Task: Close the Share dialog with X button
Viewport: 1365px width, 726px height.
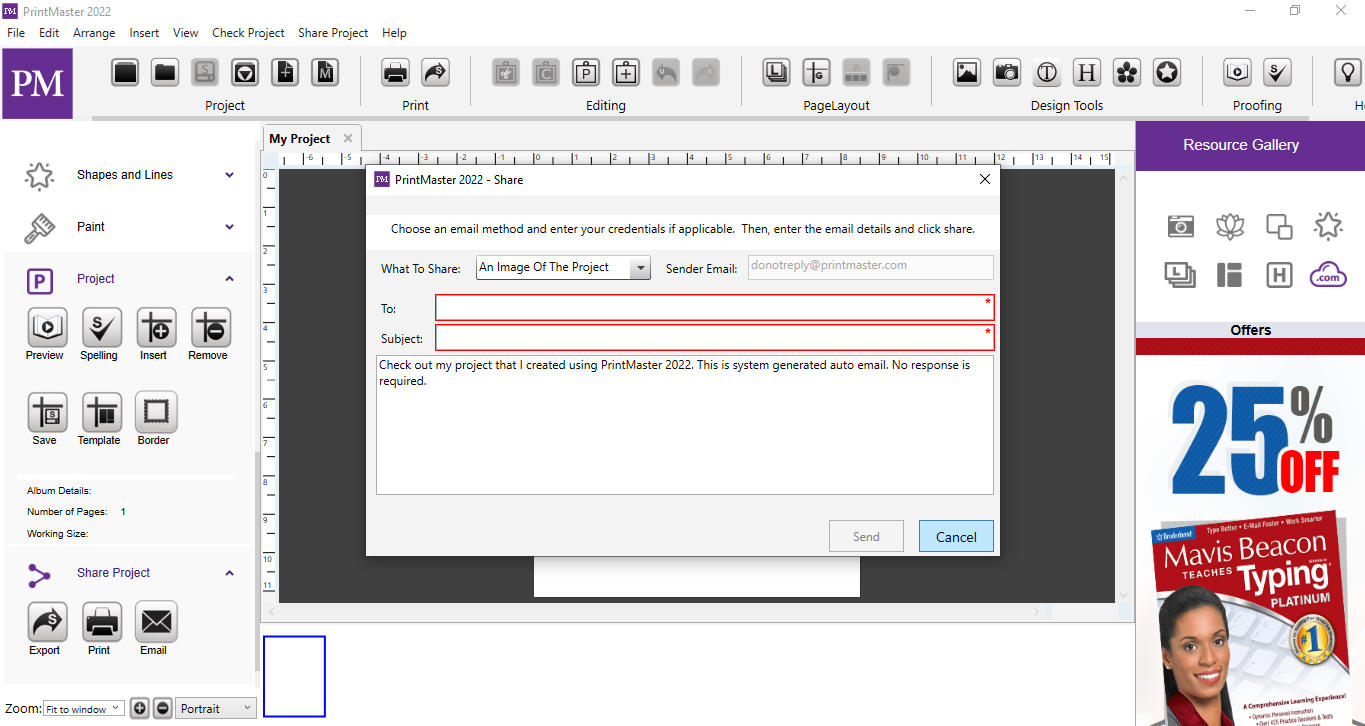Action: [984, 179]
